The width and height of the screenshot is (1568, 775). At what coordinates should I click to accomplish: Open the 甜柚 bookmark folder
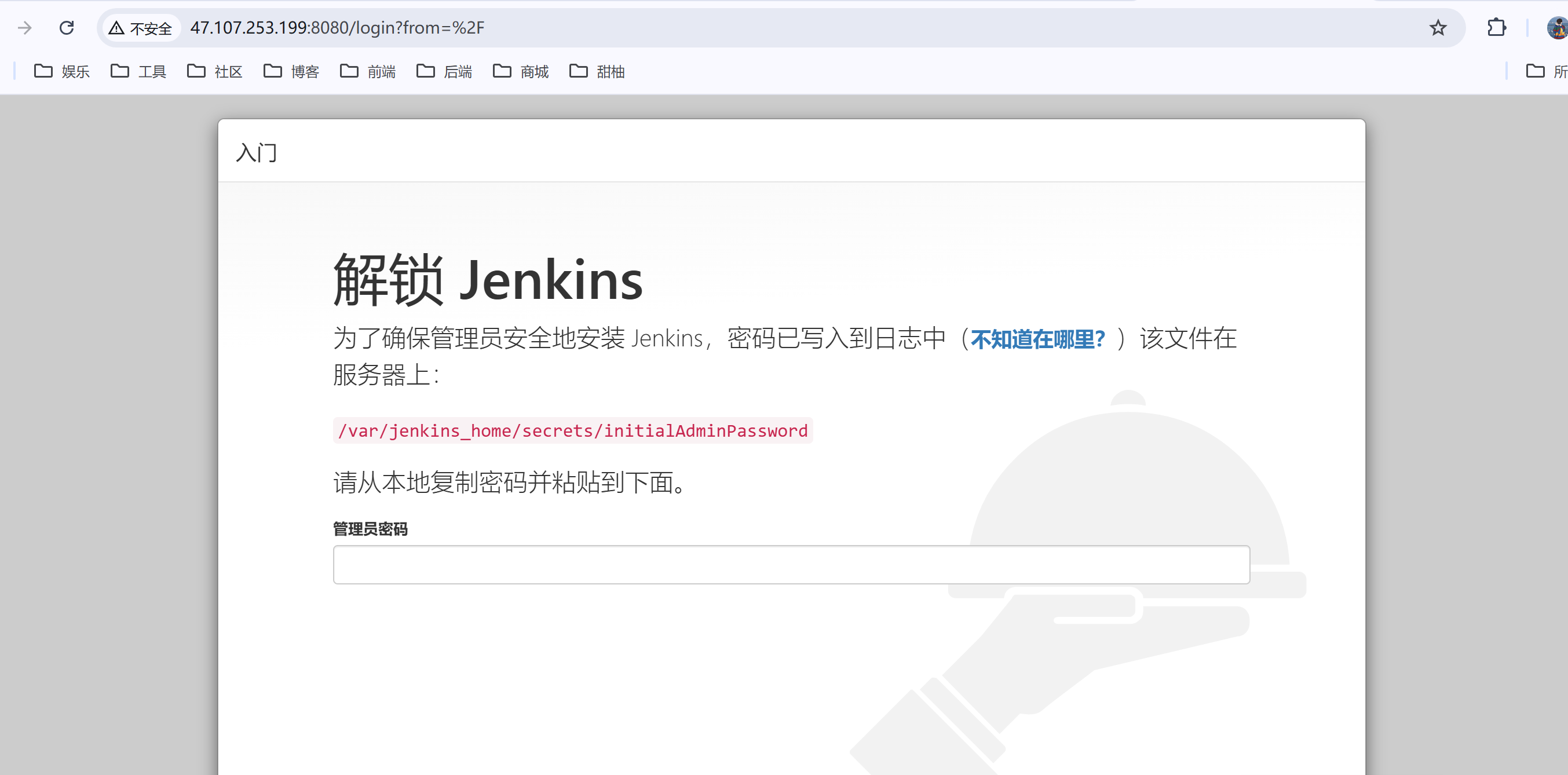pyautogui.click(x=597, y=72)
